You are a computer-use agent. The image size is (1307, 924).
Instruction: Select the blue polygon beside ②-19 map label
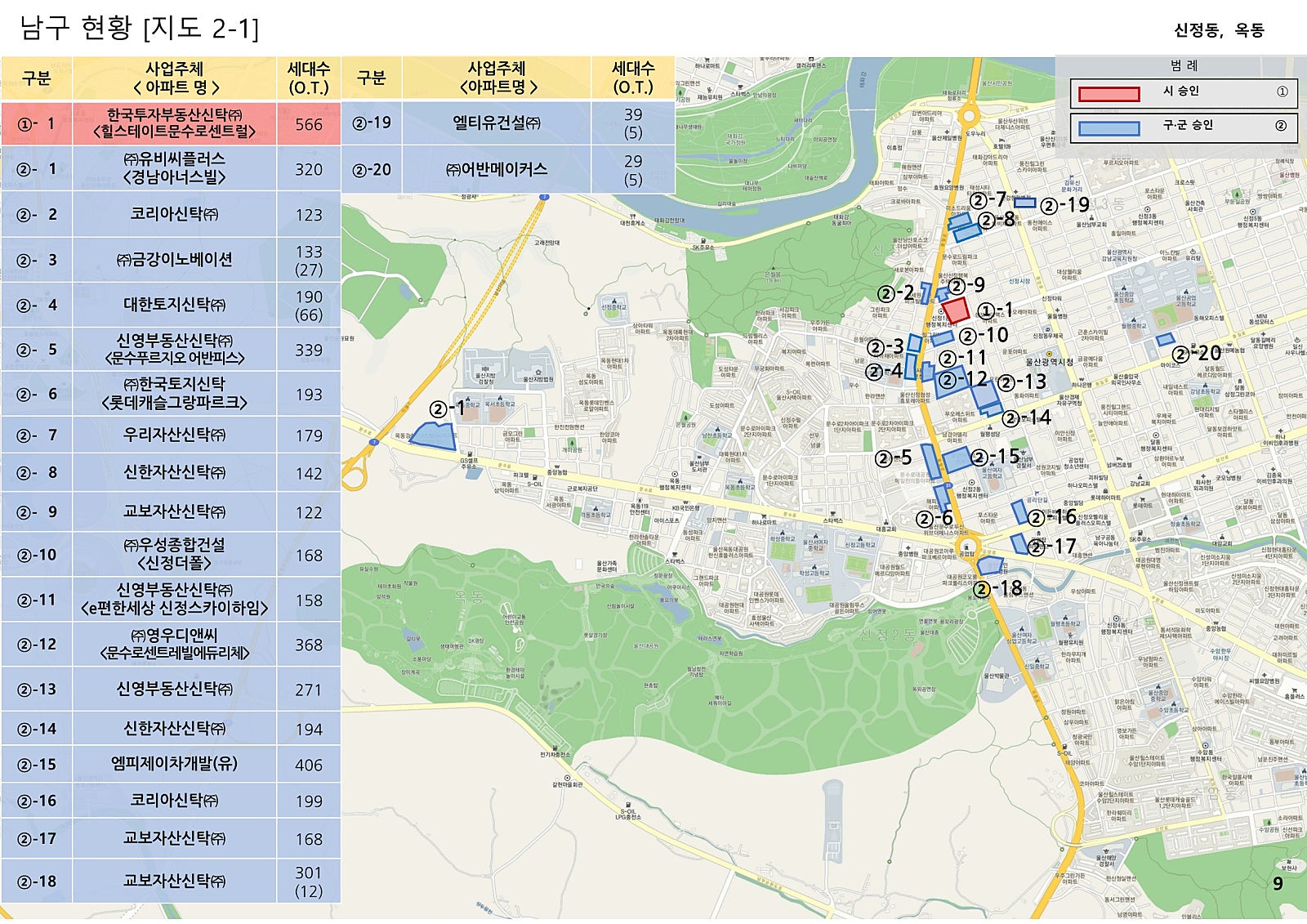[x=1025, y=203]
